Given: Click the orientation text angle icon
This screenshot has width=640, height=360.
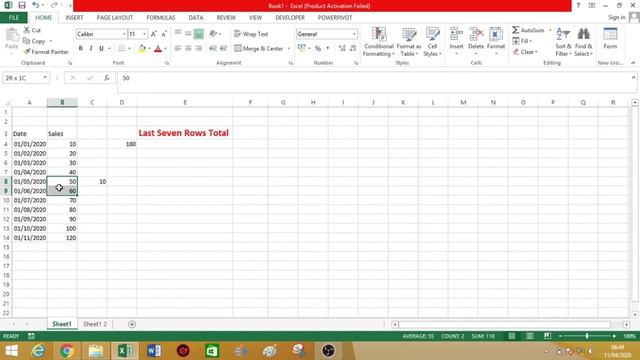Looking at the screenshot, I should (x=213, y=34).
